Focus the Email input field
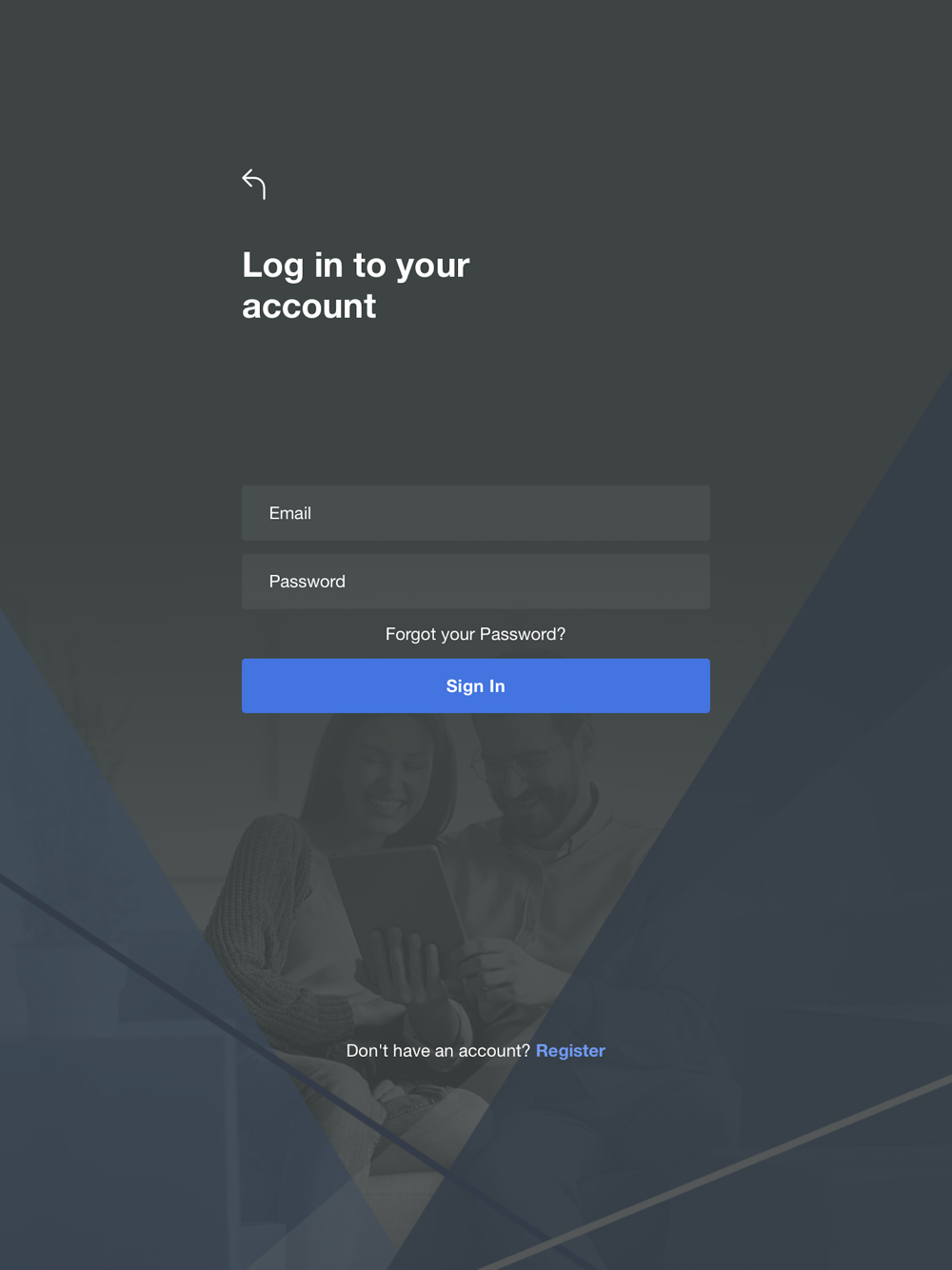Image resolution: width=952 pixels, height=1270 pixels. (475, 513)
